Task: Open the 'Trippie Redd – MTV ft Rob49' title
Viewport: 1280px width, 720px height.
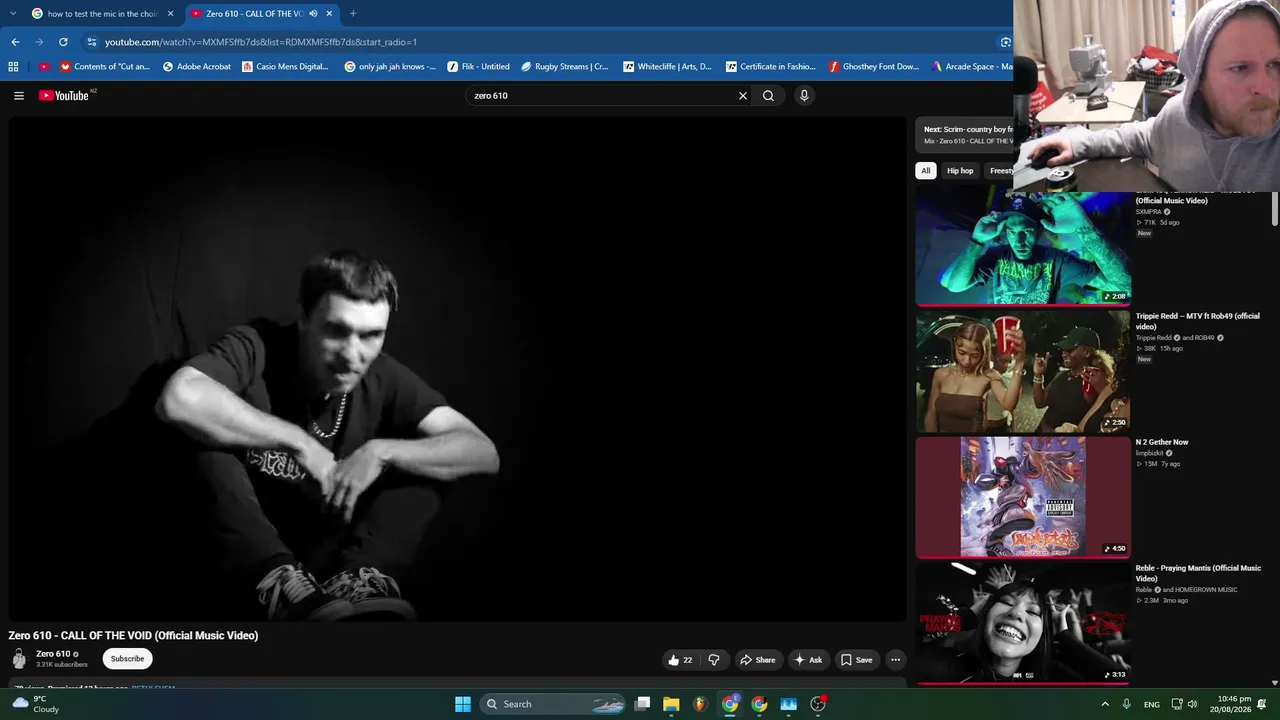Action: (1197, 321)
